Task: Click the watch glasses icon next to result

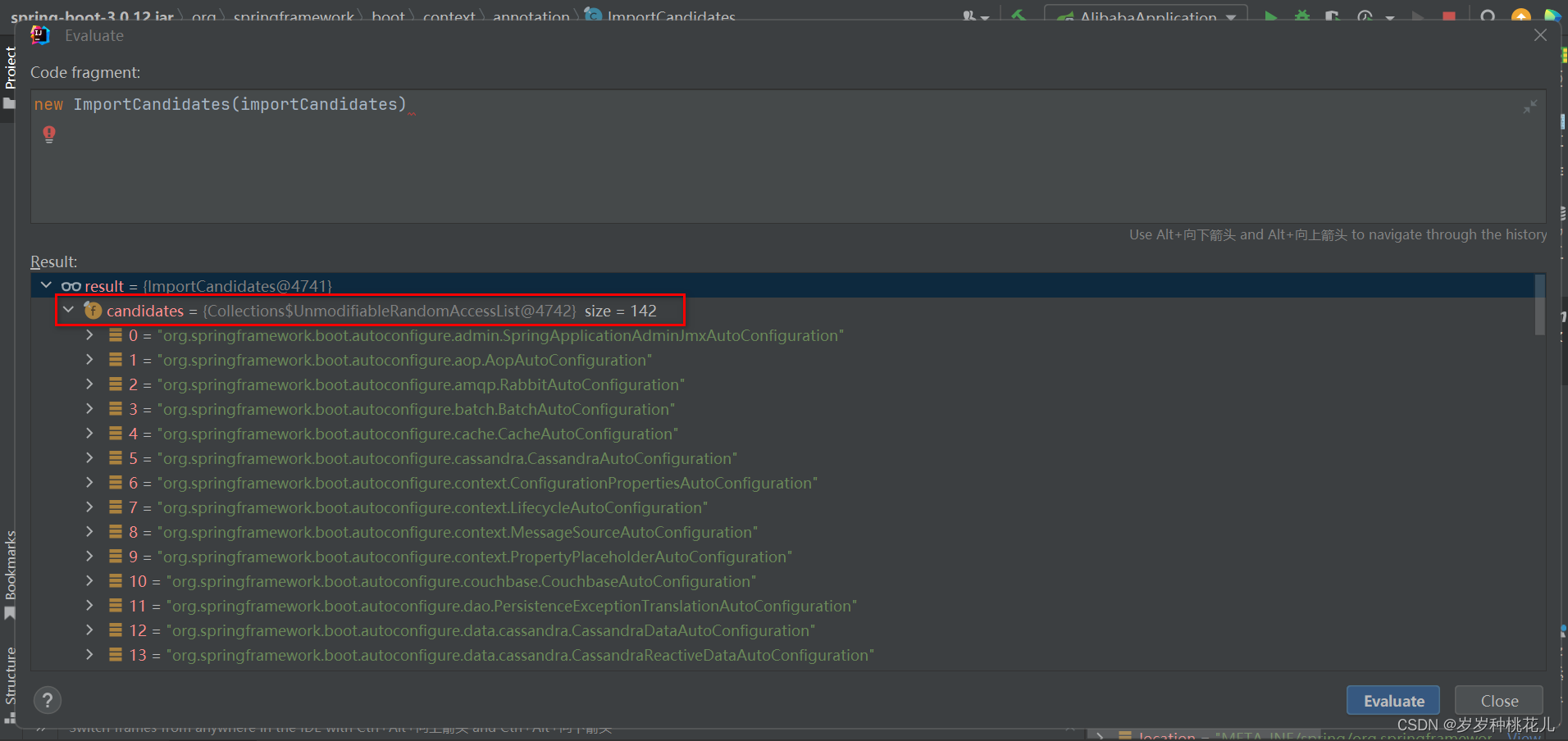Action: 71,286
